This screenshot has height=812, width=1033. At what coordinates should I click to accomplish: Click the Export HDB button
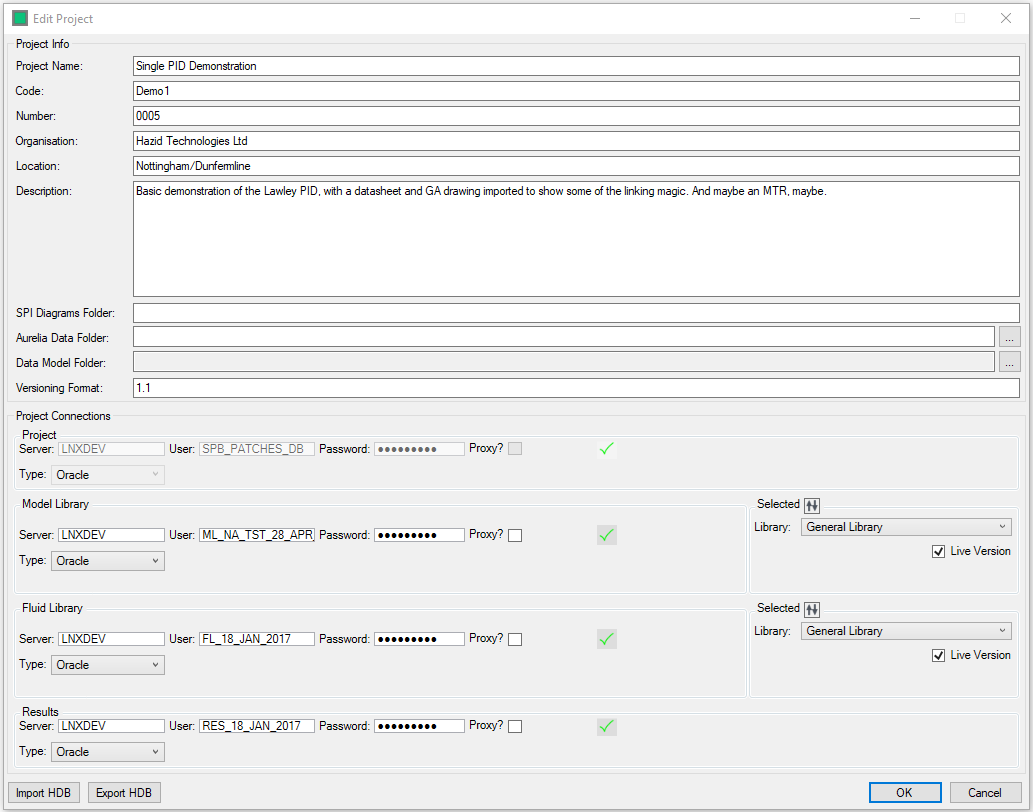tap(124, 793)
